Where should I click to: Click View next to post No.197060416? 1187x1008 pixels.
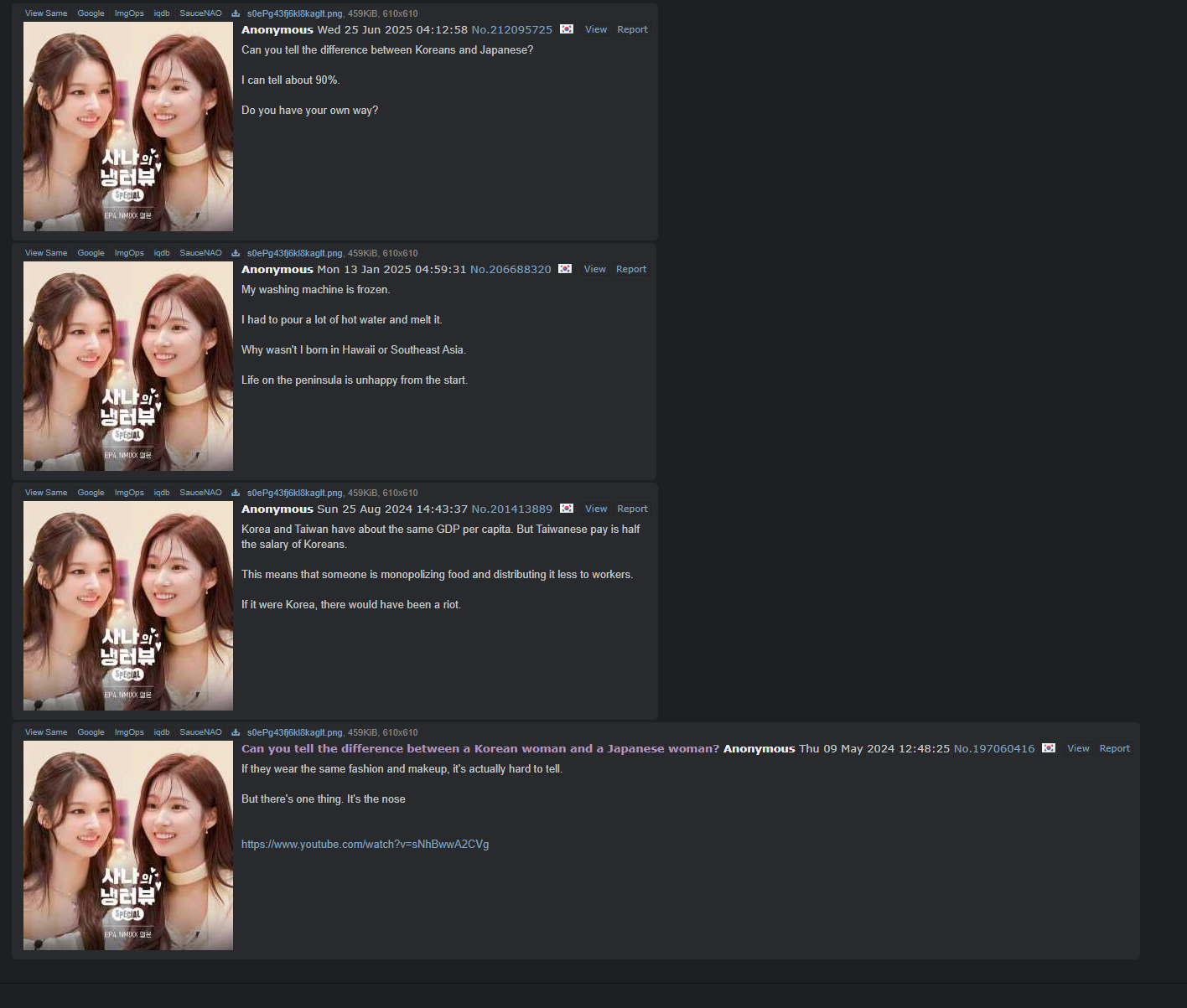pyautogui.click(x=1078, y=748)
